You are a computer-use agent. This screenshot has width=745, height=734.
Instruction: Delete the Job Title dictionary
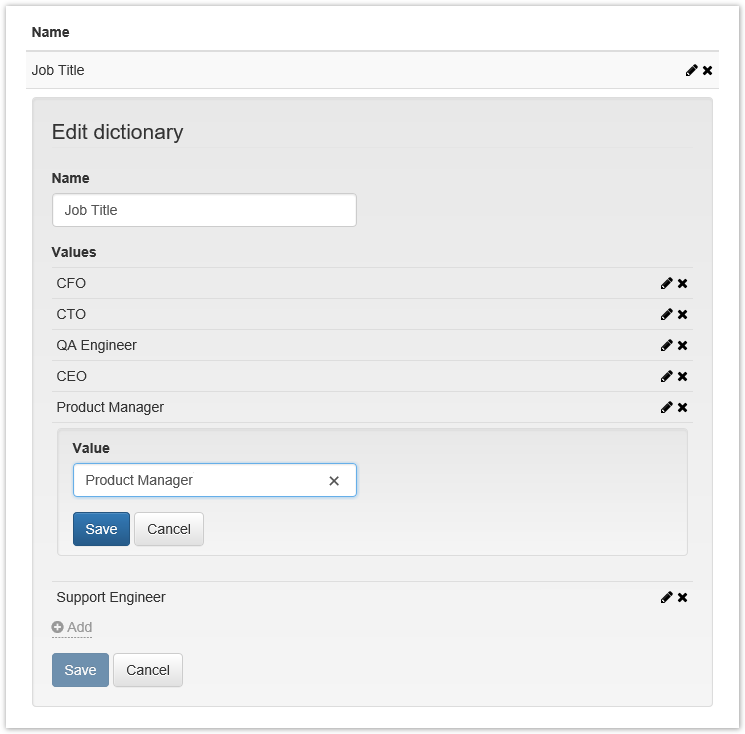pyautogui.click(x=708, y=70)
